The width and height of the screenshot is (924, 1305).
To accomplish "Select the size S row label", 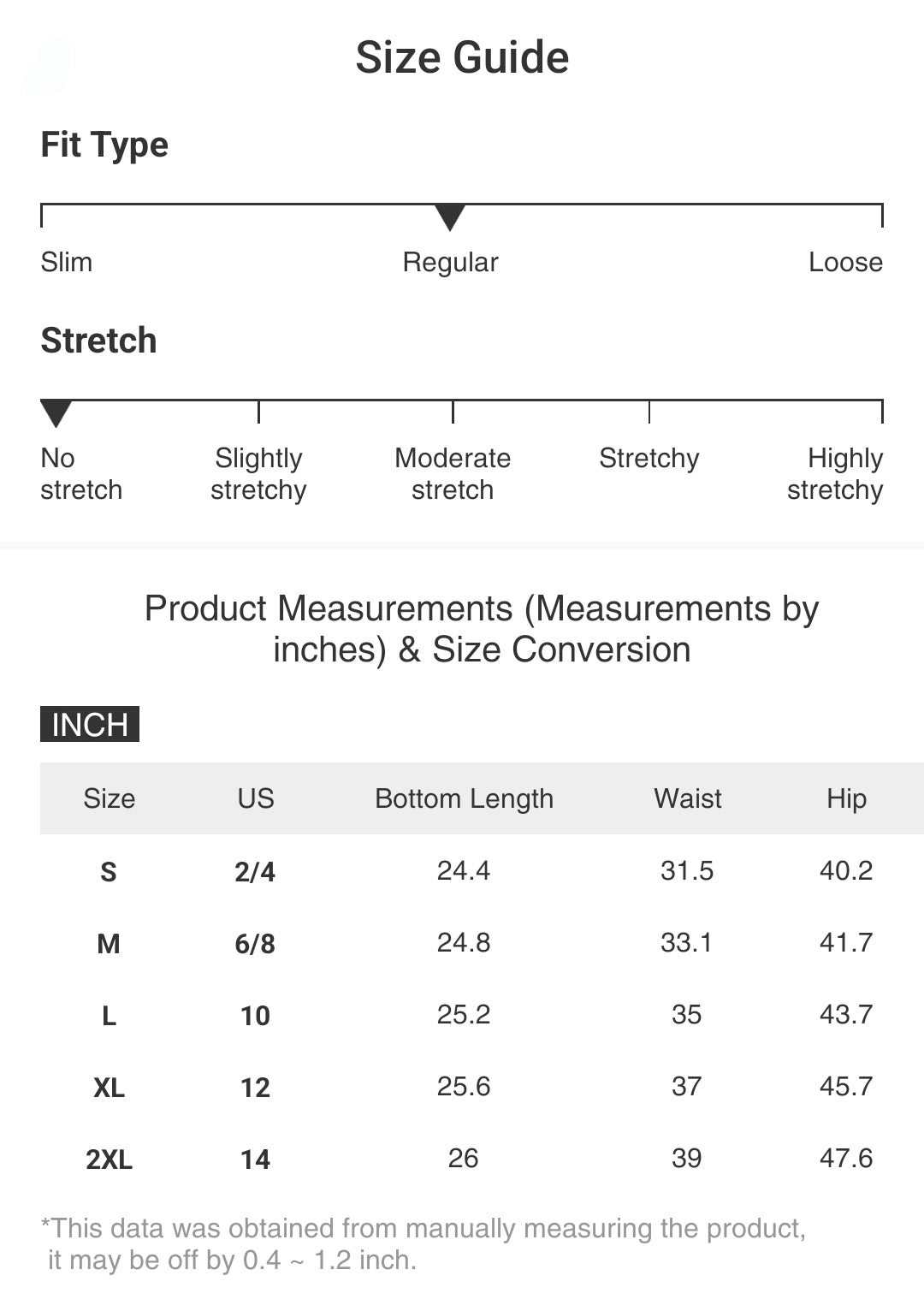I will click(x=109, y=872).
